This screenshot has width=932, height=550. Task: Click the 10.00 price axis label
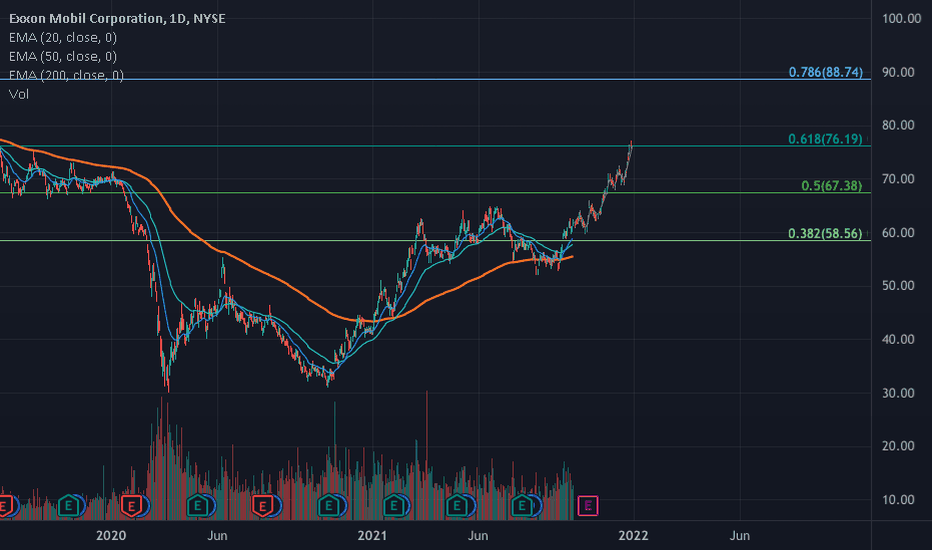[x=898, y=499]
